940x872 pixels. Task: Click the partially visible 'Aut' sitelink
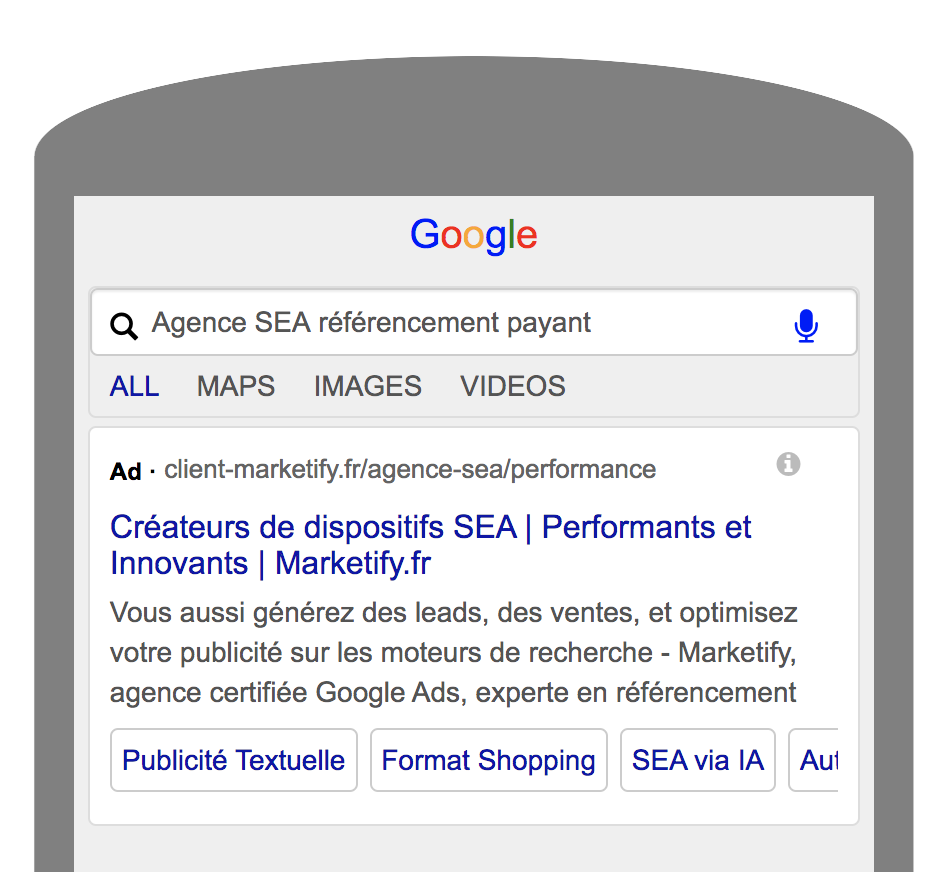click(x=817, y=760)
